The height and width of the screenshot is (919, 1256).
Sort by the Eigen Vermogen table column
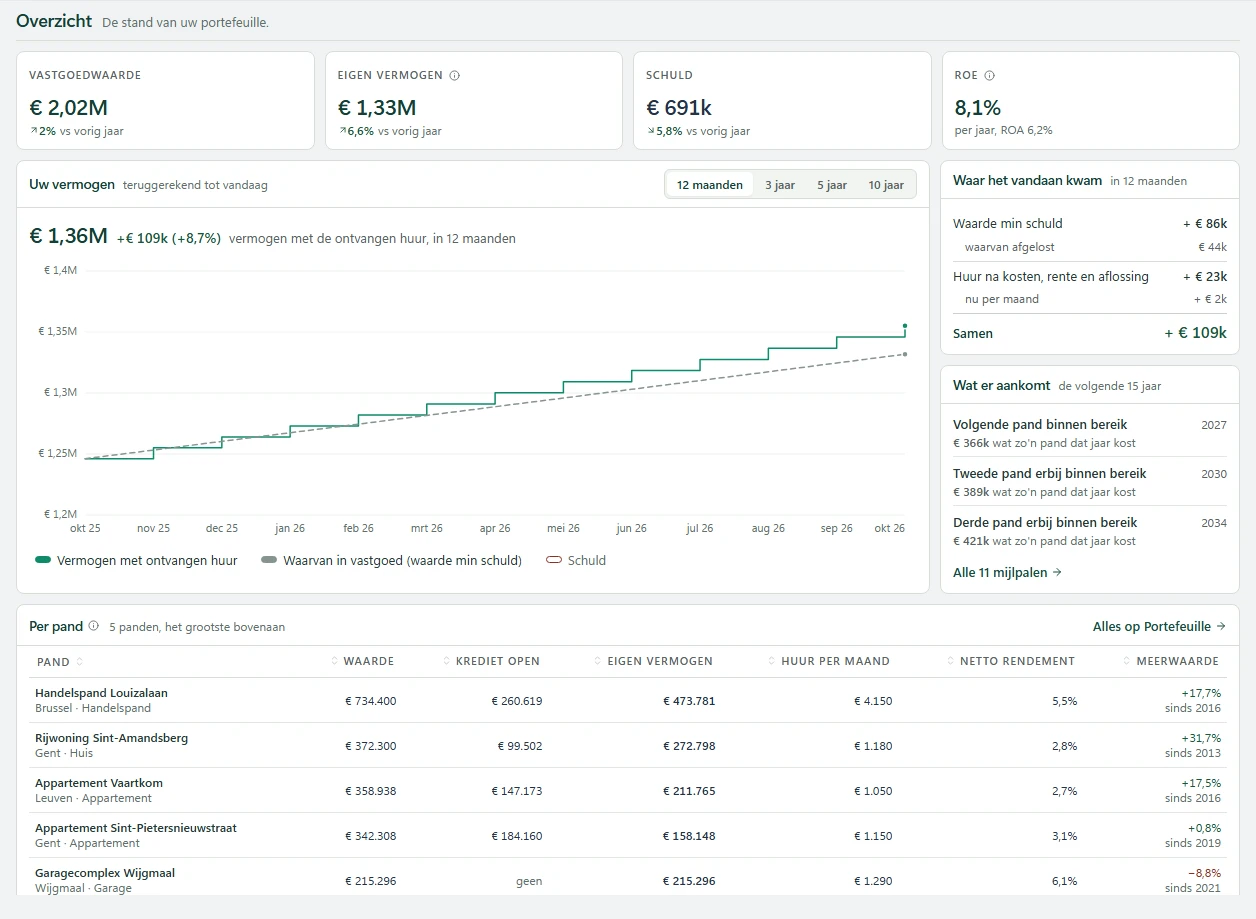654,661
